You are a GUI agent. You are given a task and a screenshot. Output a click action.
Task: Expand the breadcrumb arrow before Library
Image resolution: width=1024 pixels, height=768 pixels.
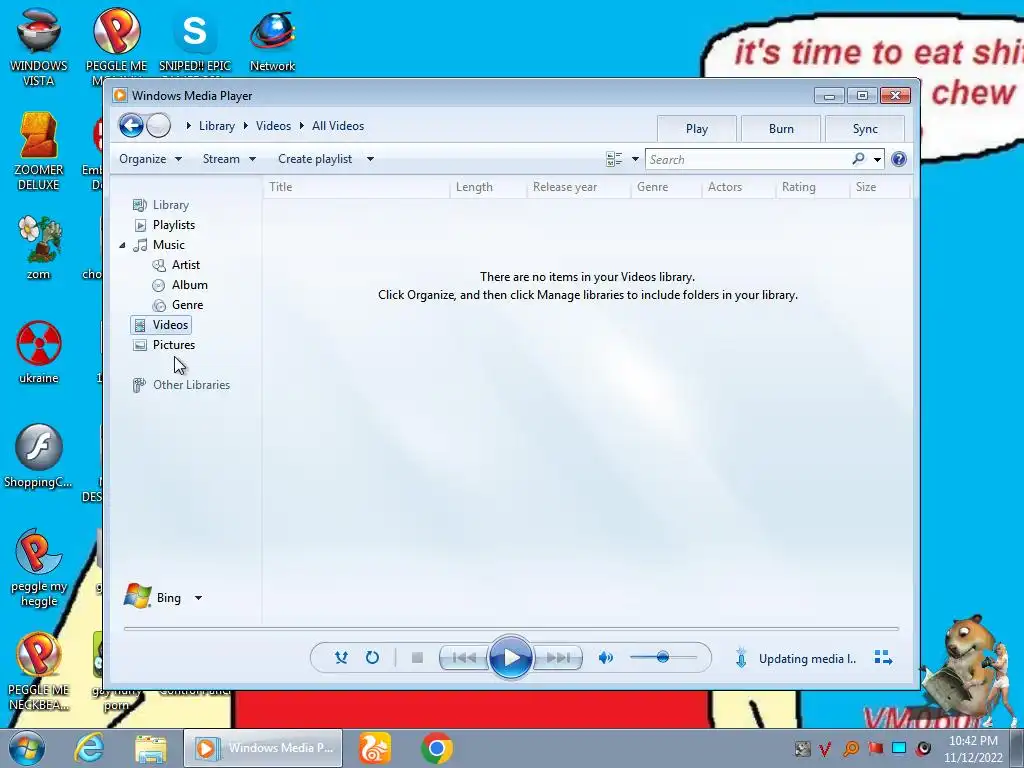coord(188,125)
